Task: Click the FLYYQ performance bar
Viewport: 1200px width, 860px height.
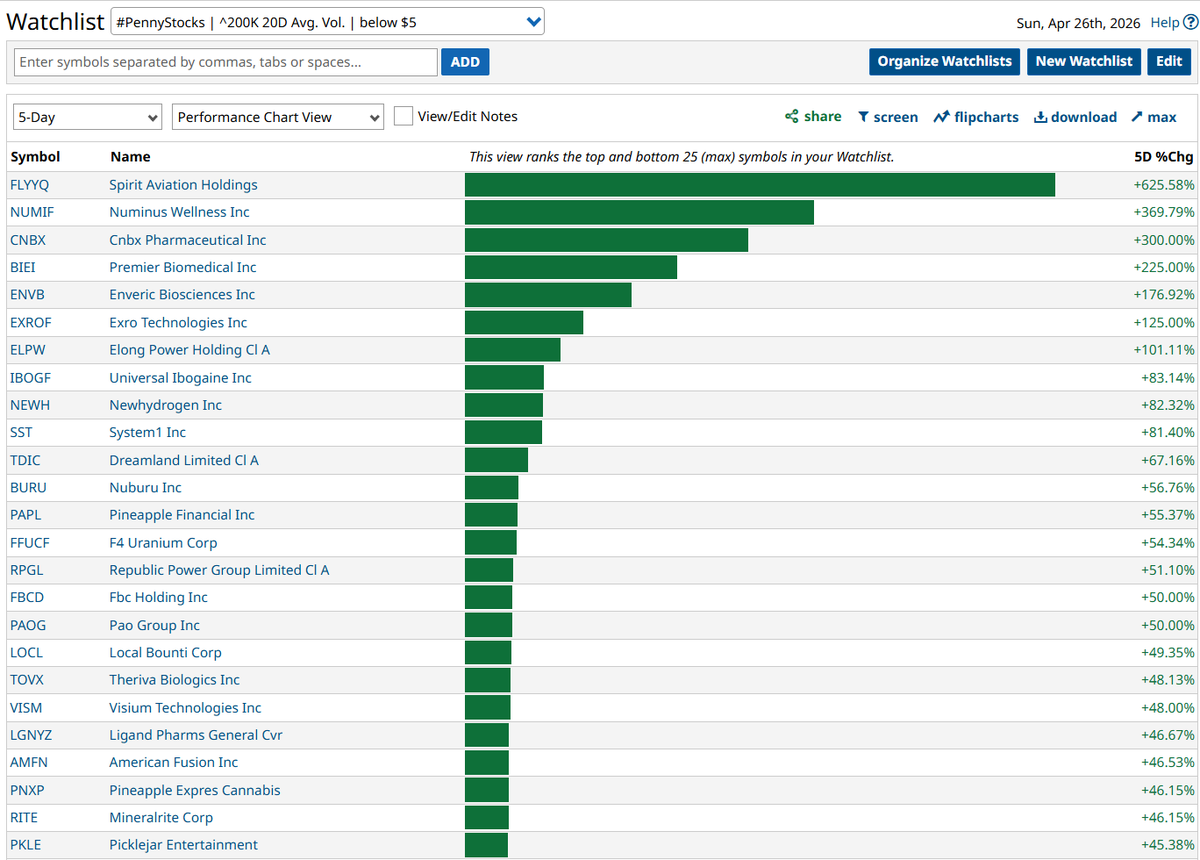Action: tap(760, 185)
